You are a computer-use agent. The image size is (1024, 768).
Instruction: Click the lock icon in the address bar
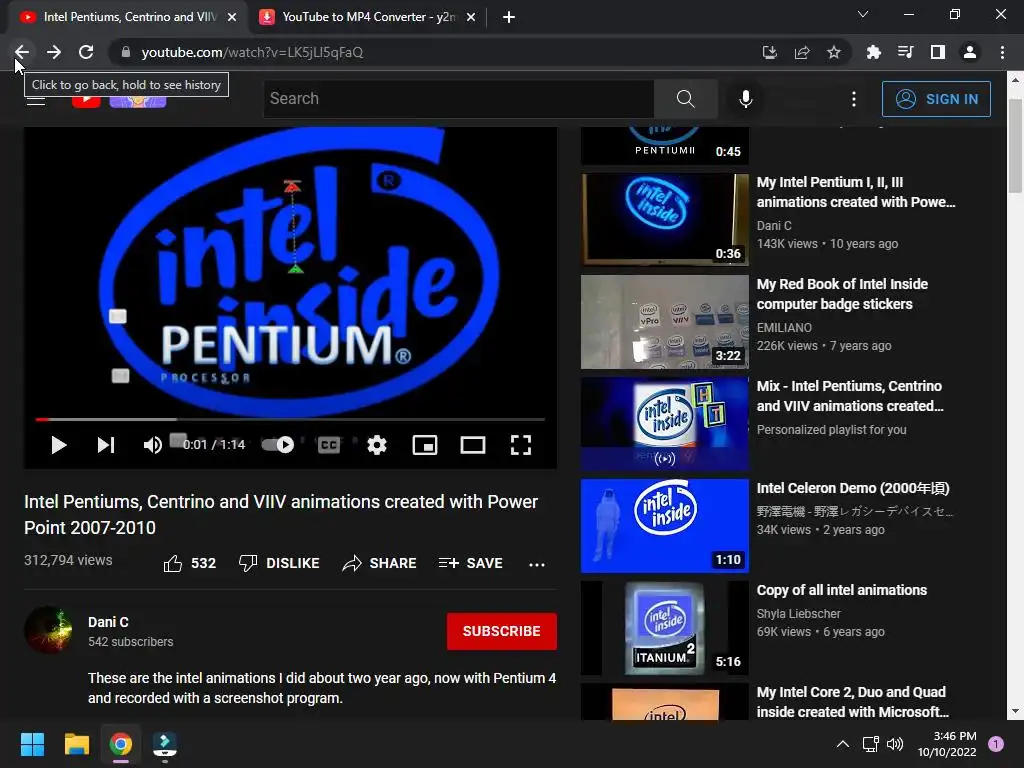pos(126,52)
